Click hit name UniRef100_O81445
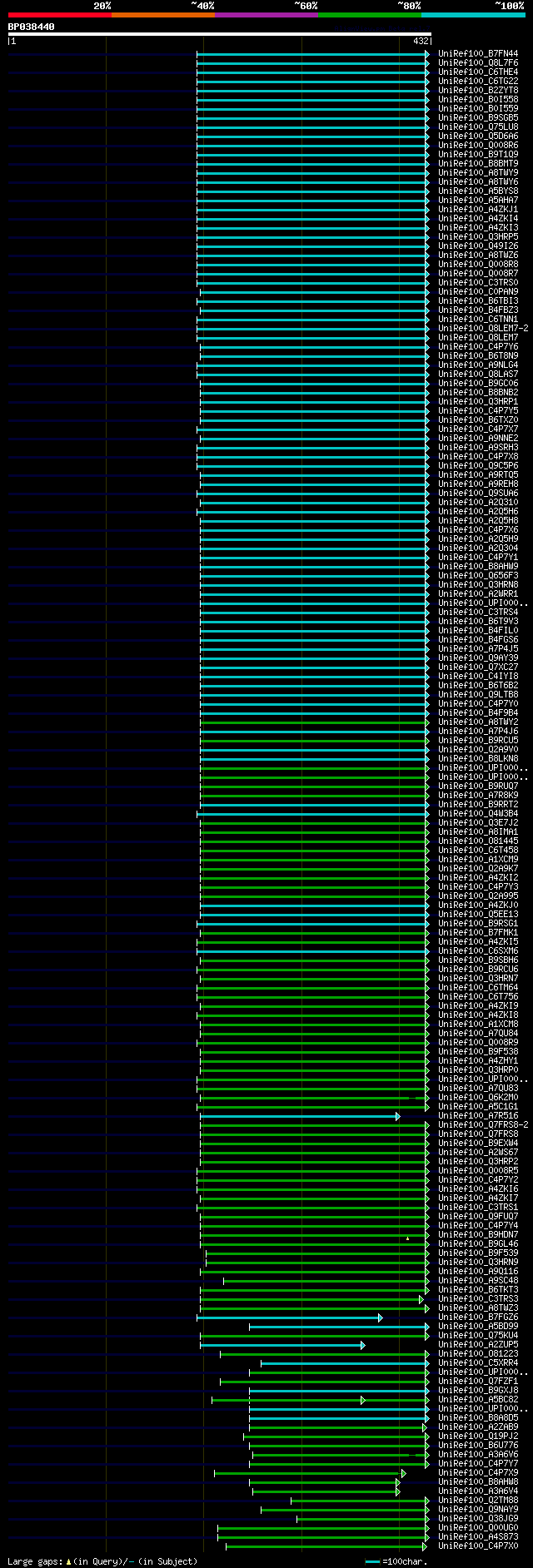 tap(478, 841)
